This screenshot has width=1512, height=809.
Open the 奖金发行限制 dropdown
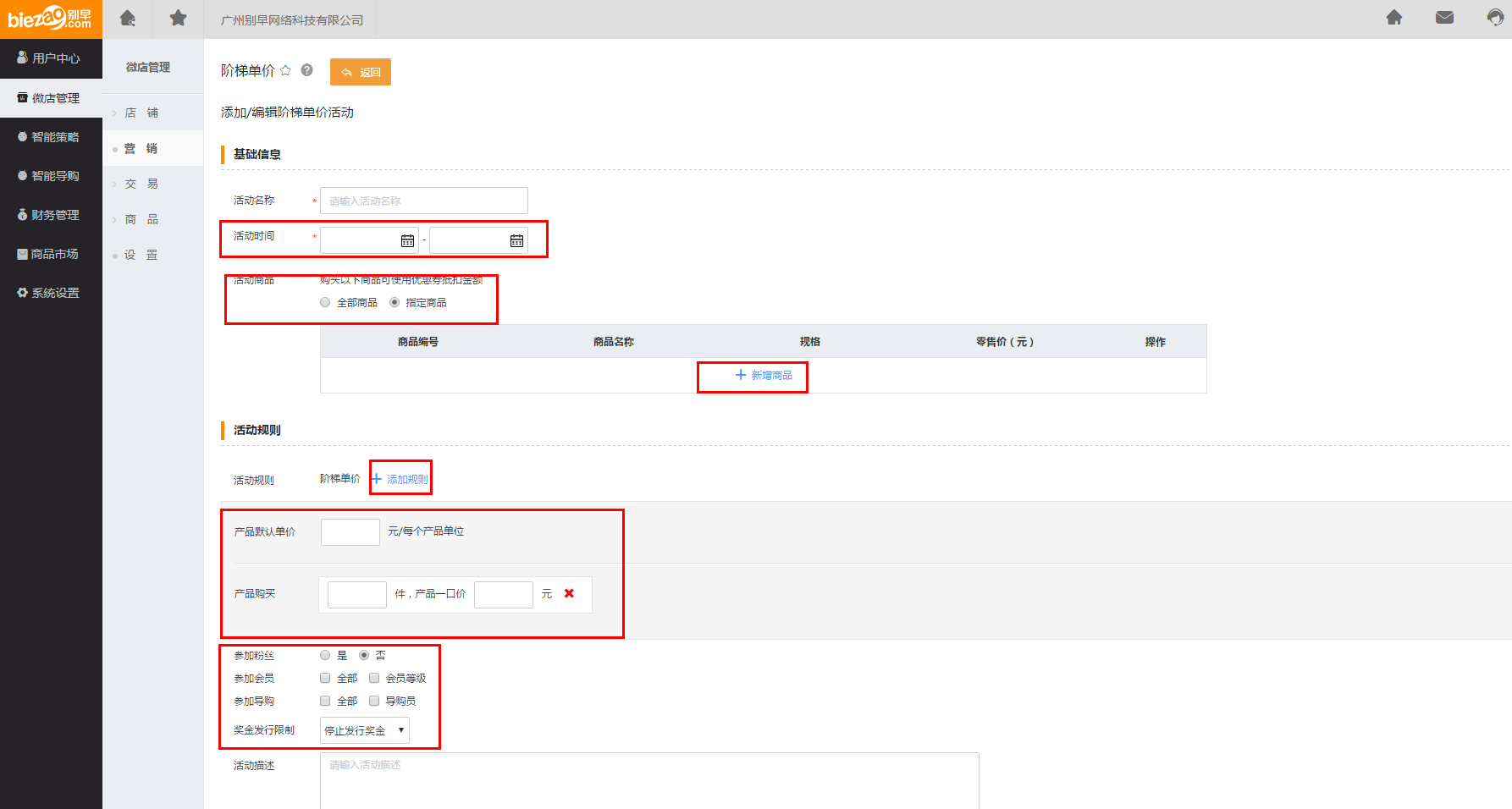(x=364, y=730)
